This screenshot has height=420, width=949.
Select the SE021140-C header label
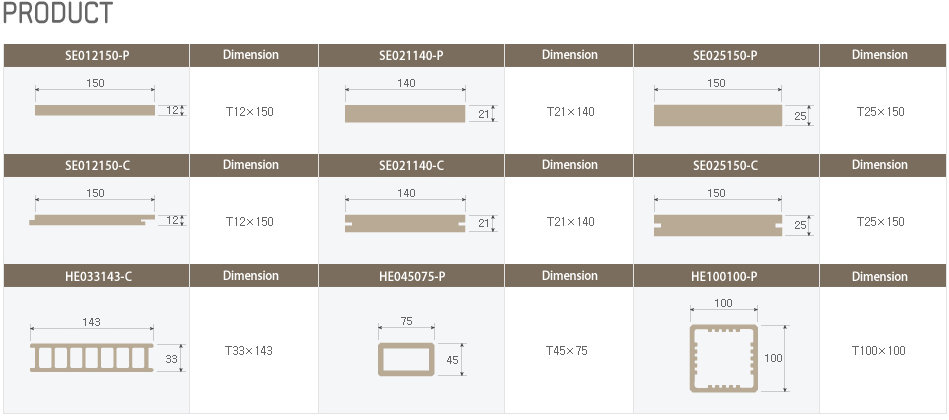click(411, 165)
